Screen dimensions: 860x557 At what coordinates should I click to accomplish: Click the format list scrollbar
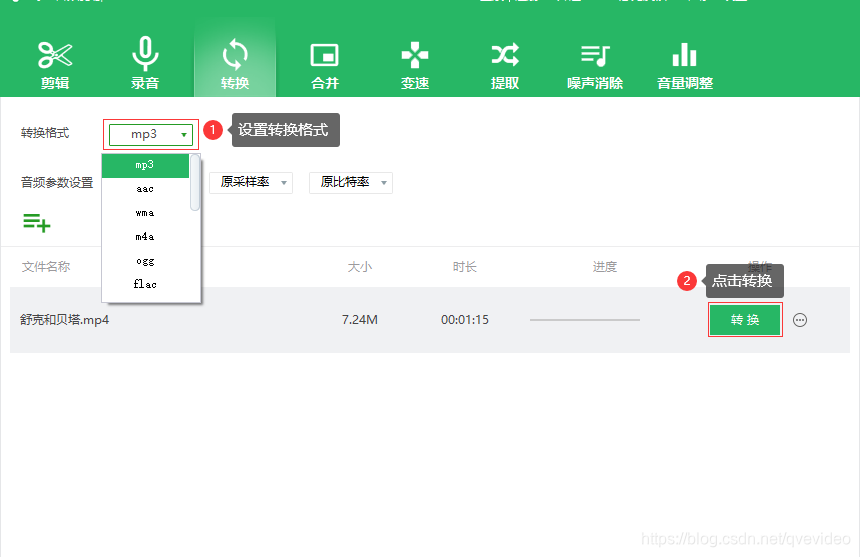[x=195, y=183]
